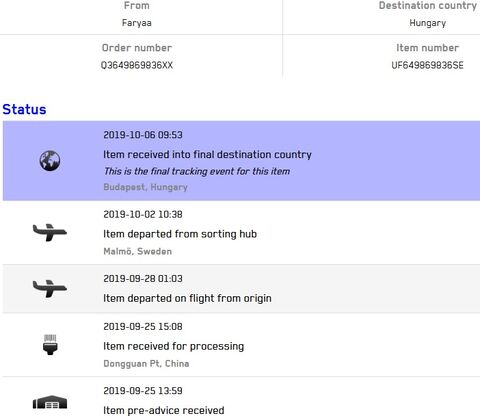This screenshot has height=416, width=480.
Task: Click the warehouse icon for pre-advice received
Action: coord(50,402)
